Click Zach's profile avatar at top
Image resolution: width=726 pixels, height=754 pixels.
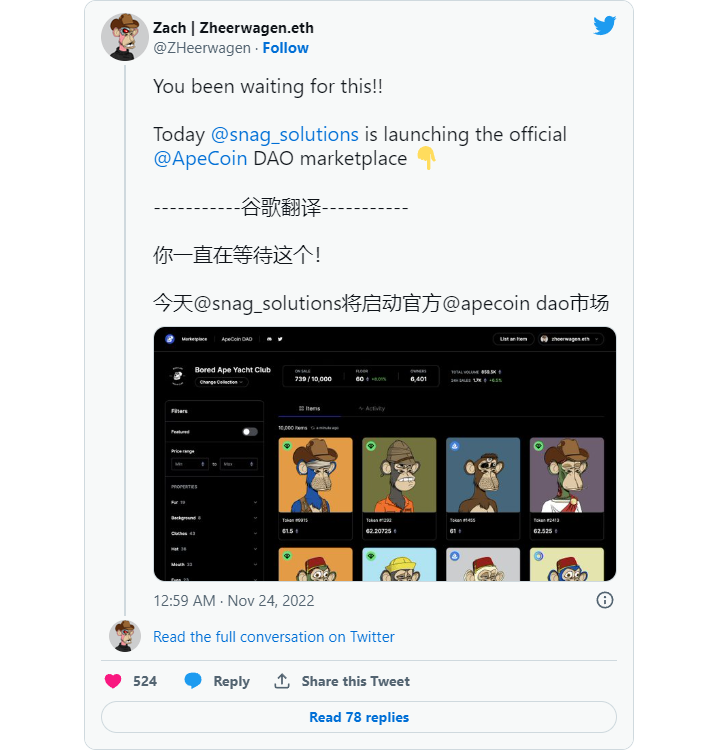click(125, 37)
